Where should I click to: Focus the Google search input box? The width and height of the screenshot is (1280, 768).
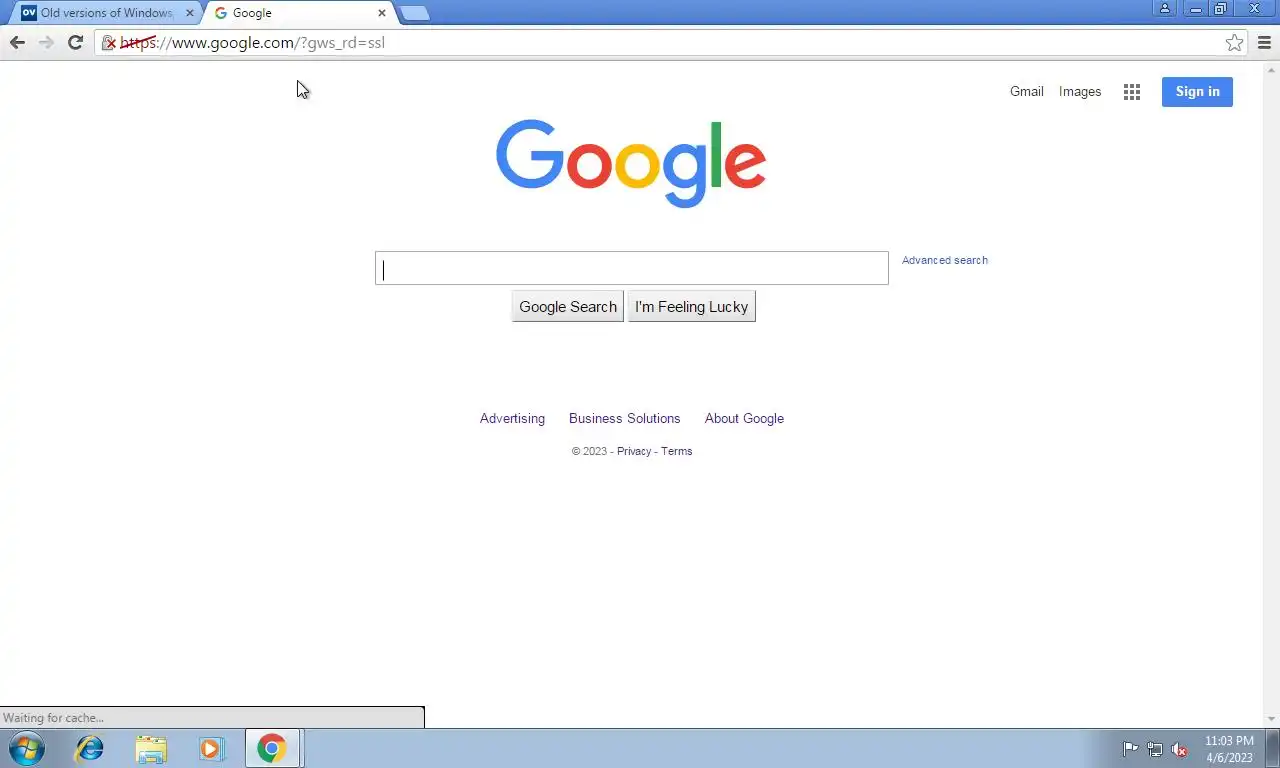[x=632, y=268]
